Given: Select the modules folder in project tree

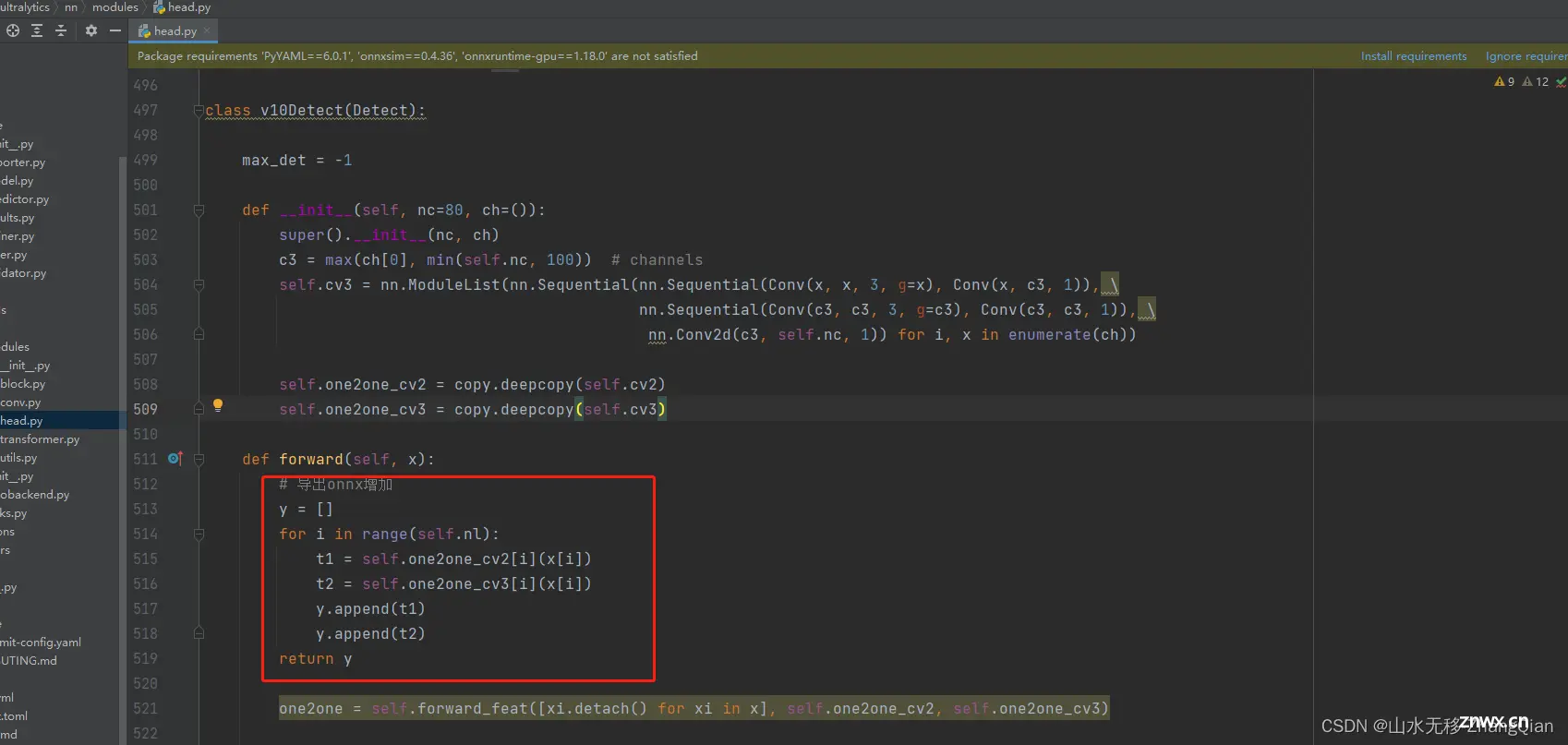Looking at the screenshot, I should 15,347.
